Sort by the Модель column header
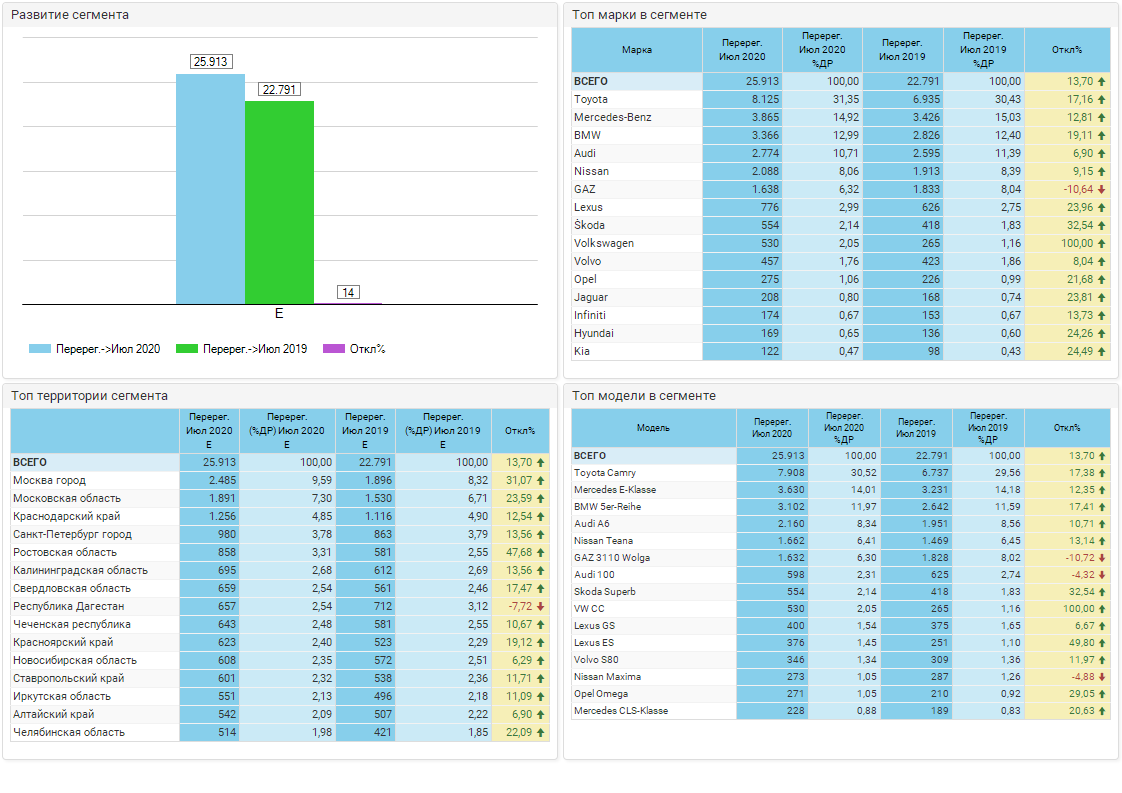 click(x=653, y=428)
